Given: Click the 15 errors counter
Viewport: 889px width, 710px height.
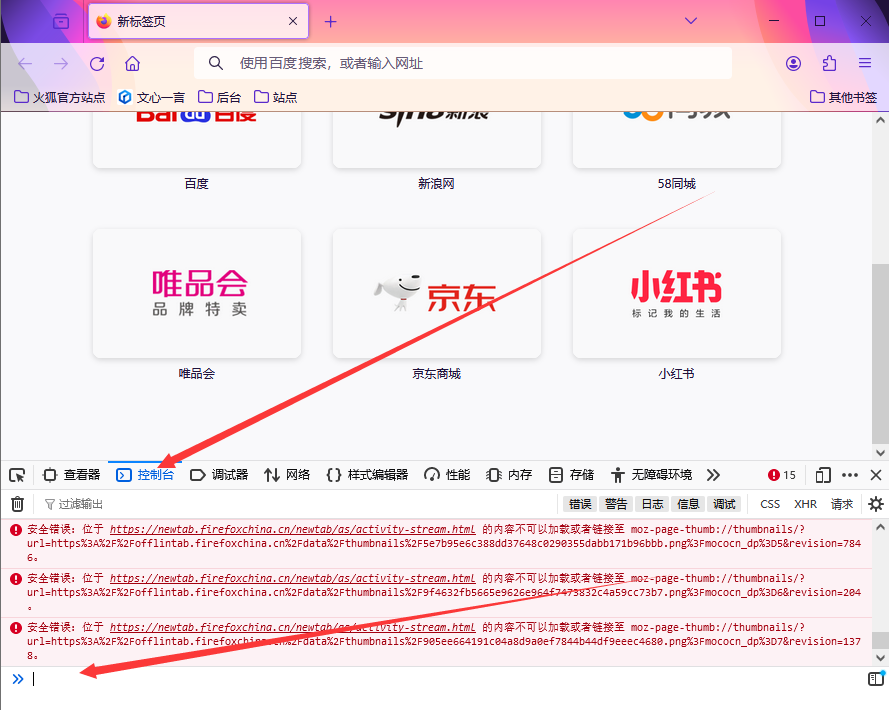Looking at the screenshot, I should [x=782, y=475].
